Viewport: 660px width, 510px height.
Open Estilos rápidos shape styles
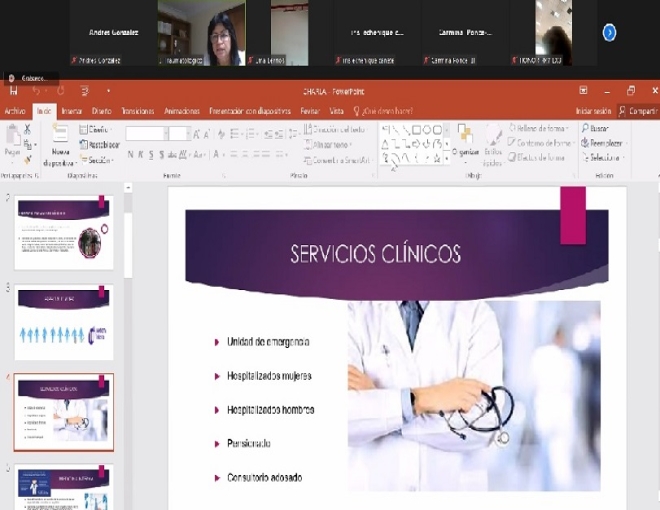[493, 144]
